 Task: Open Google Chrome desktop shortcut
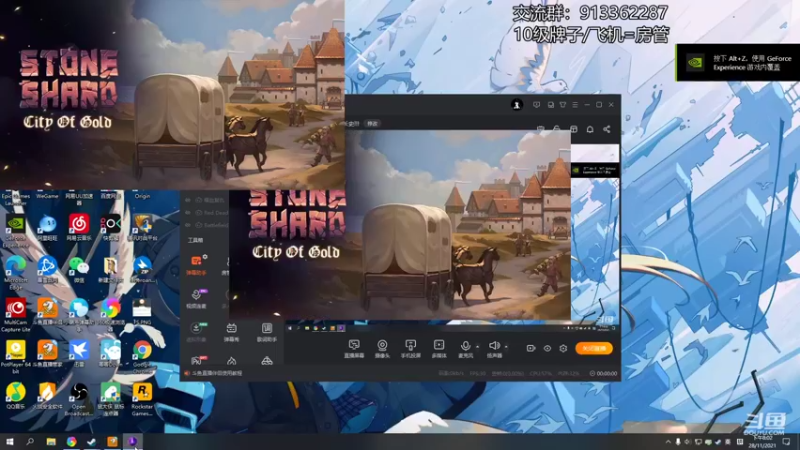click(142, 357)
